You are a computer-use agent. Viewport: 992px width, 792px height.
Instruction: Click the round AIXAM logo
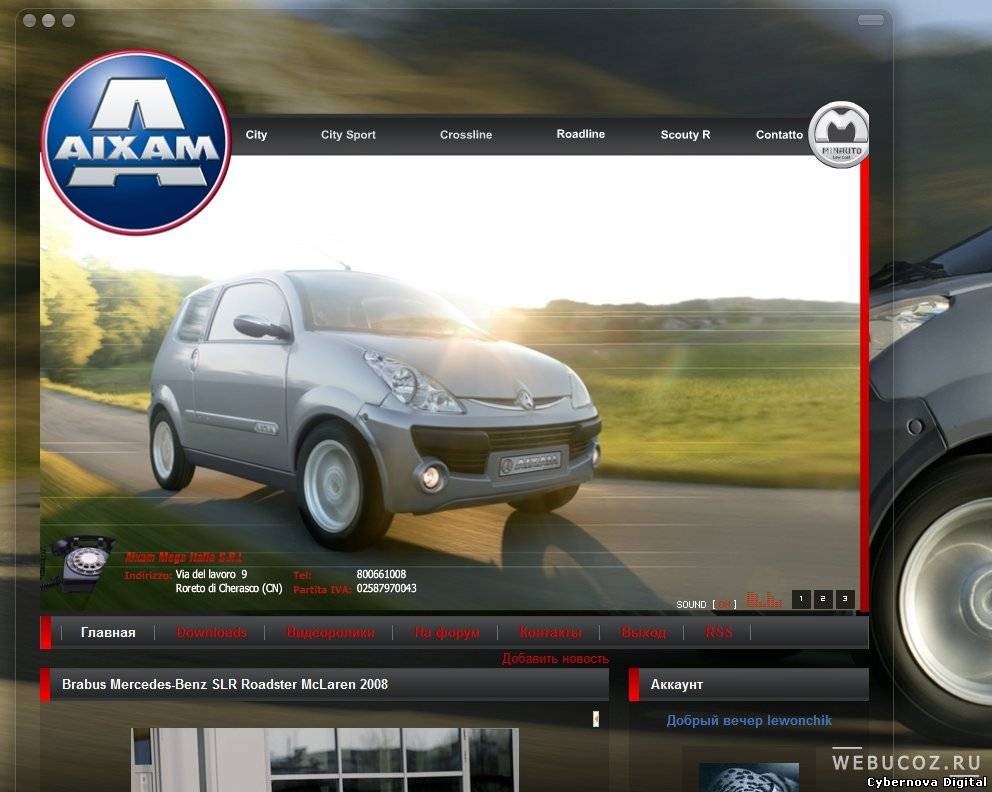(136, 143)
